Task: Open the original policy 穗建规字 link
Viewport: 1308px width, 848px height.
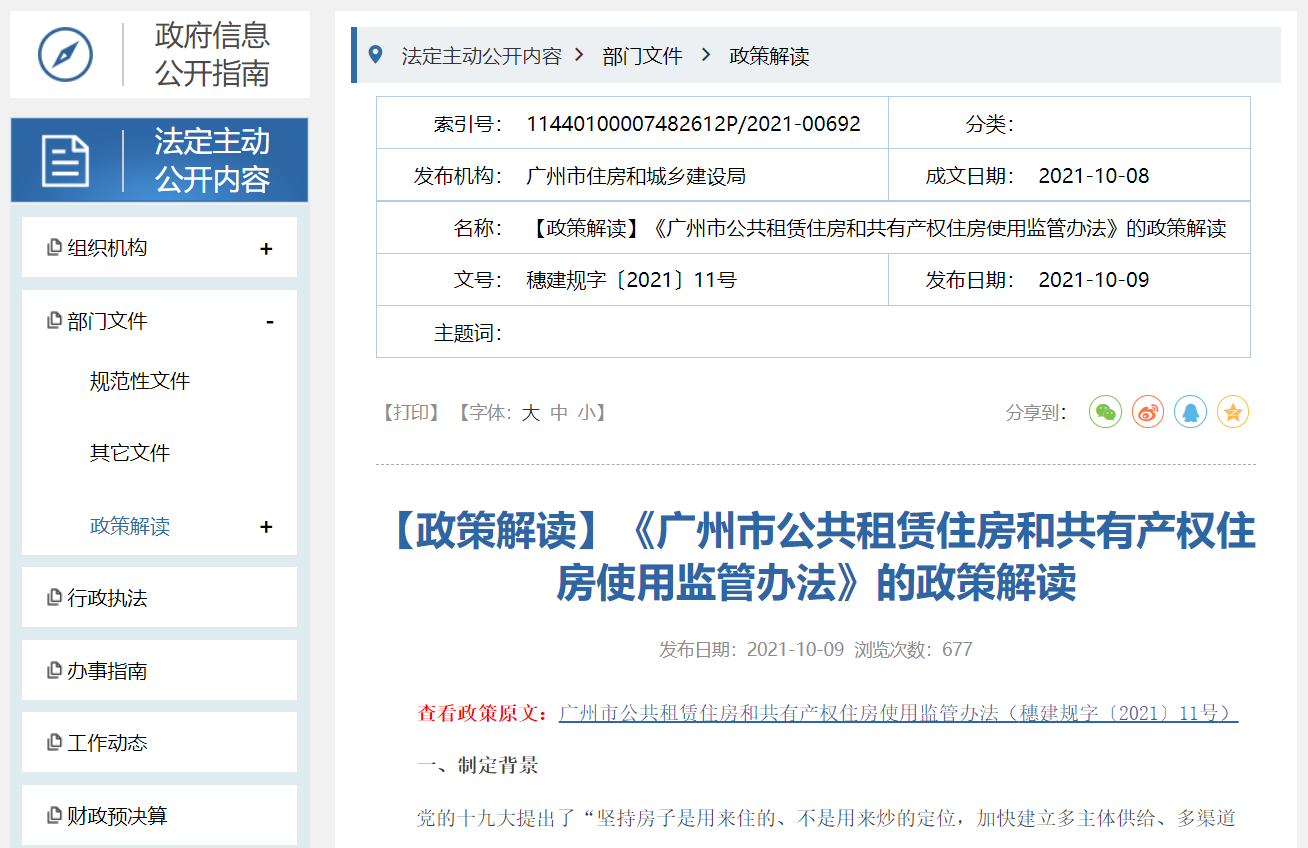Action: tap(898, 713)
